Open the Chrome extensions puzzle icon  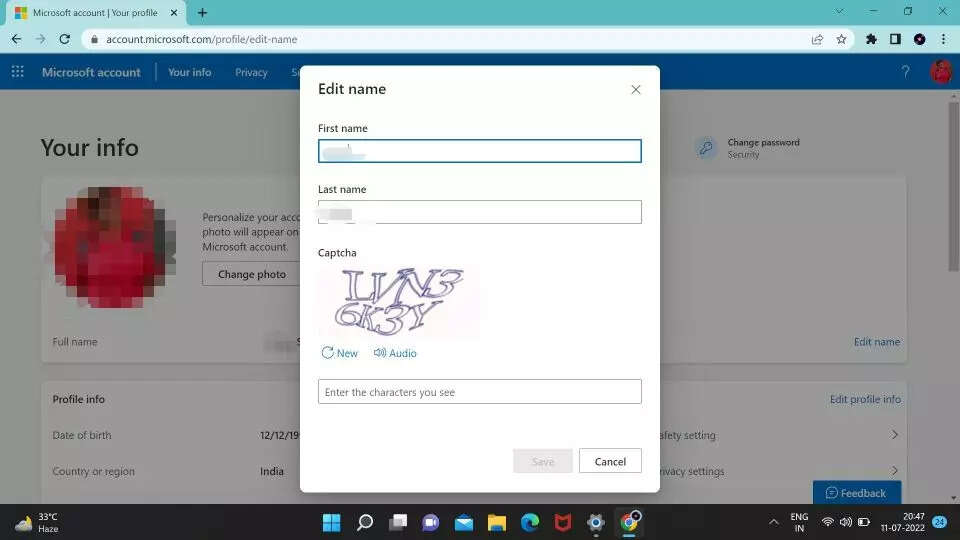tap(871, 39)
